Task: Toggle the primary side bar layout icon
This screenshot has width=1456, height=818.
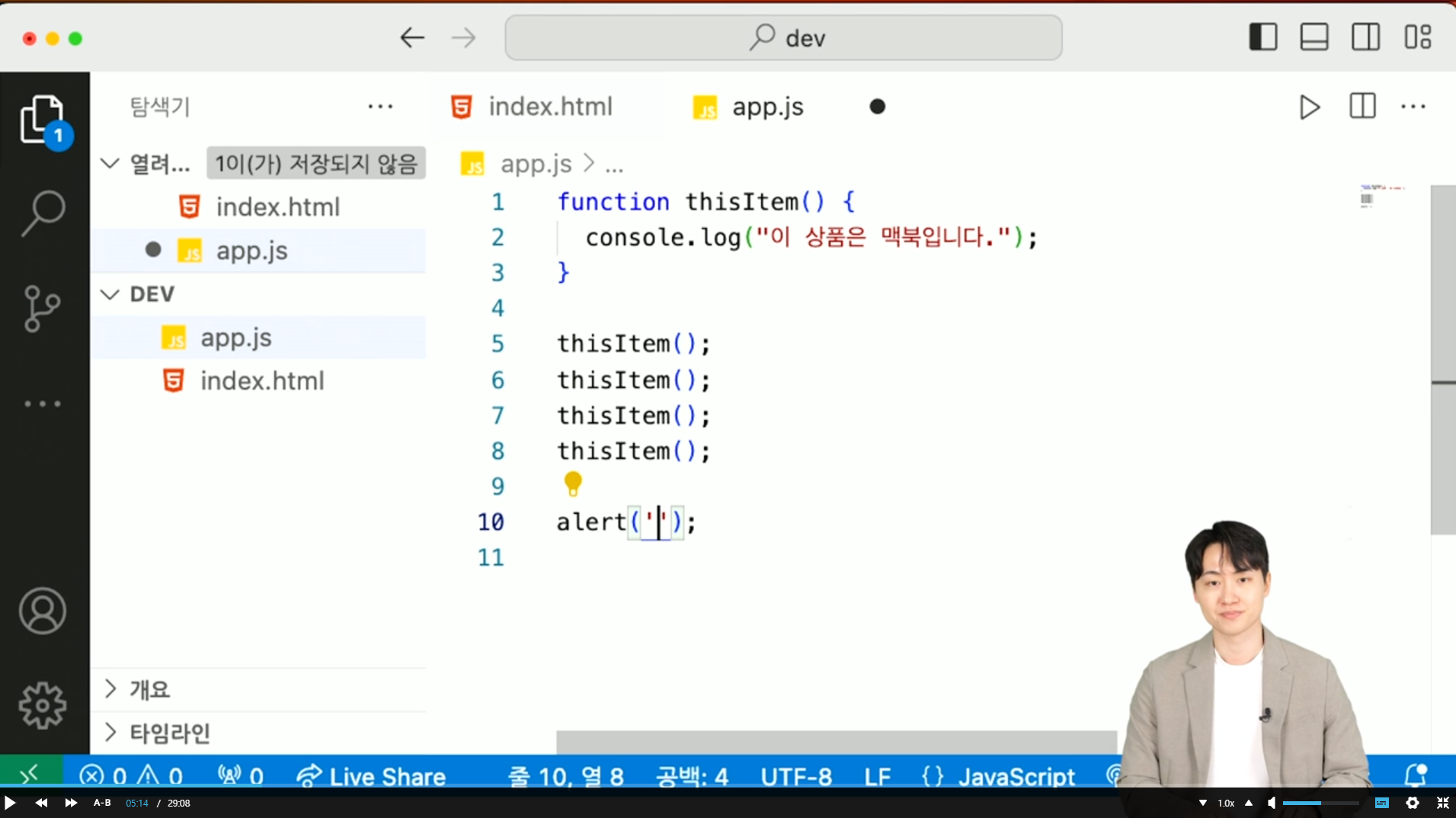Action: coord(1263,37)
